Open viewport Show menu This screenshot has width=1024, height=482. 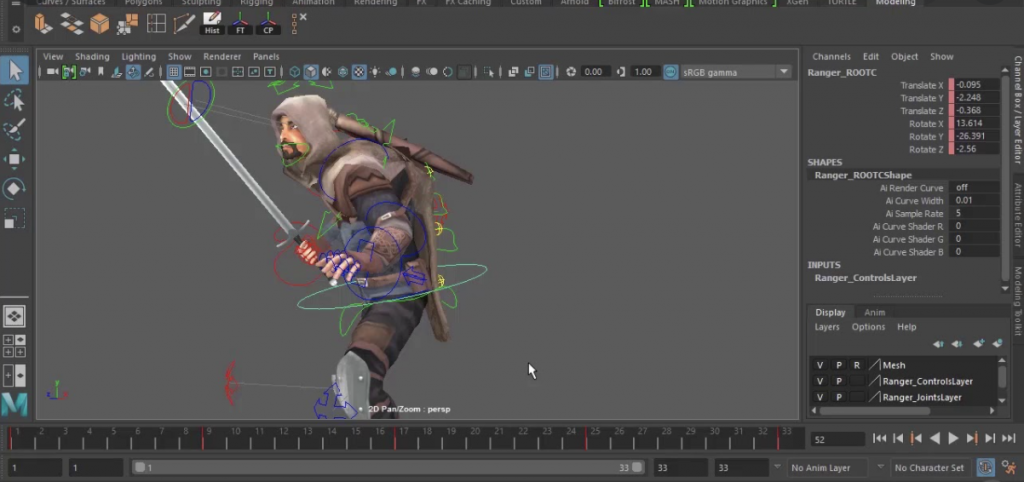coord(180,57)
